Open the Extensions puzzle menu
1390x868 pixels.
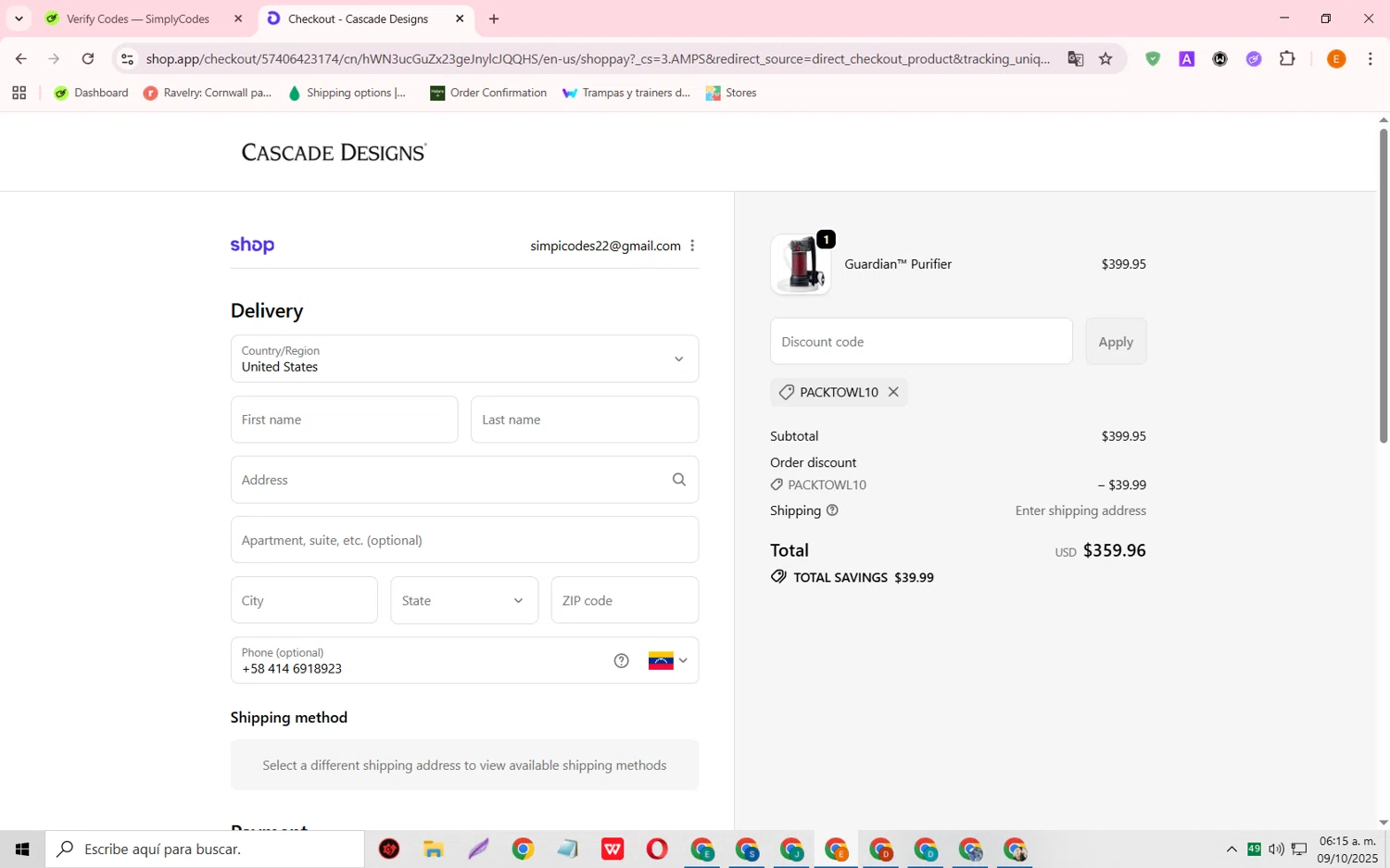point(1287,58)
